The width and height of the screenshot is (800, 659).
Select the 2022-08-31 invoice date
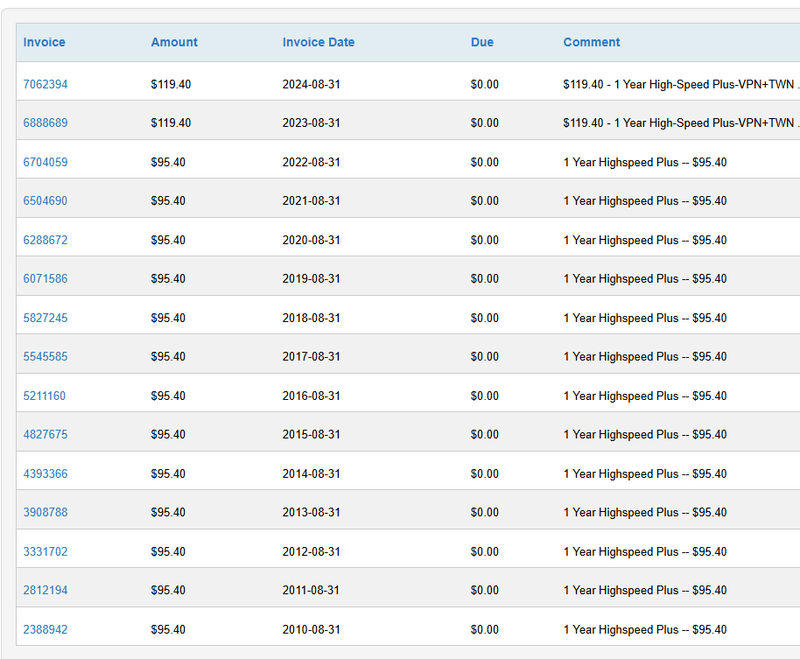(x=311, y=162)
